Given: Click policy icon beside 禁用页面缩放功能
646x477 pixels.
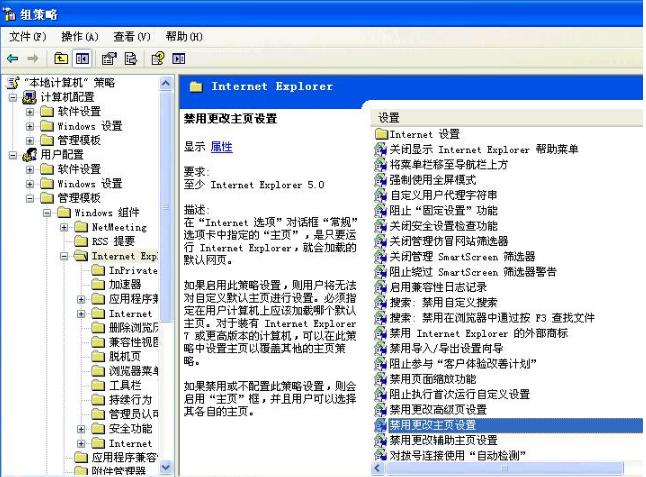Looking at the screenshot, I should point(380,379).
